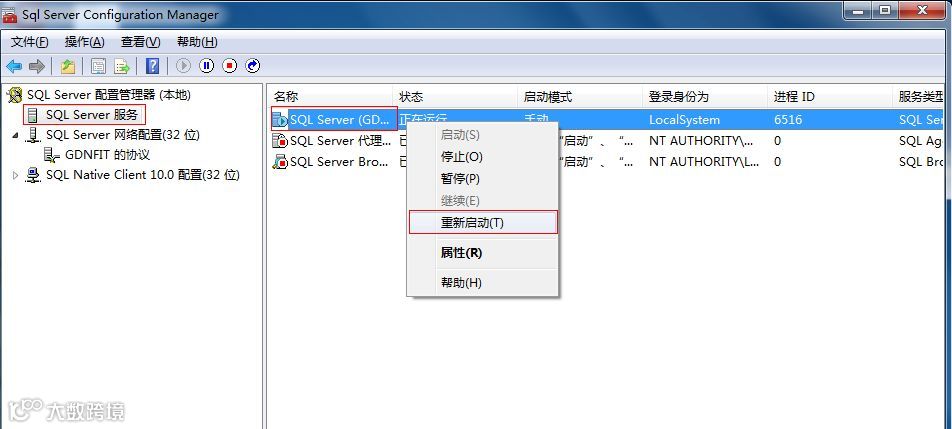This screenshot has height=429, width=952.
Task: Select the SQL Server 代理... service name
Action: pos(340,141)
